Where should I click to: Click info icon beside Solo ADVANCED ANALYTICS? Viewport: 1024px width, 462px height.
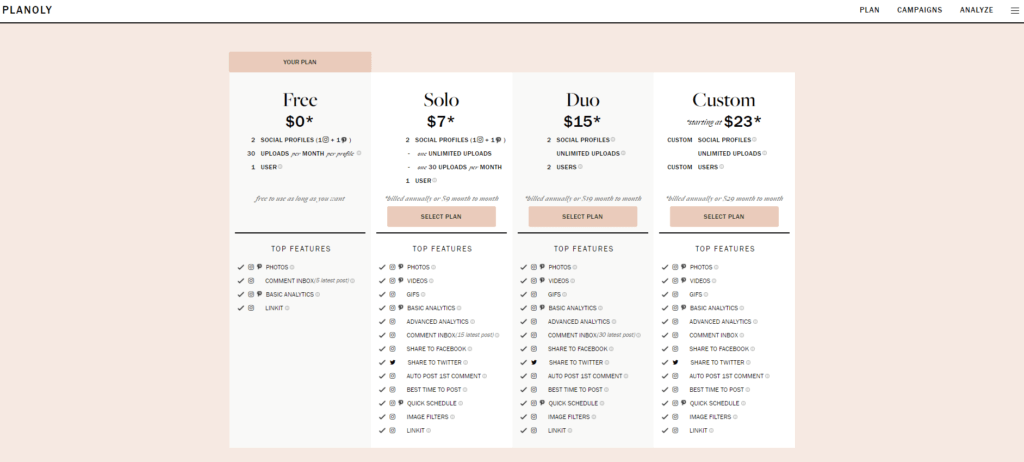click(473, 322)
